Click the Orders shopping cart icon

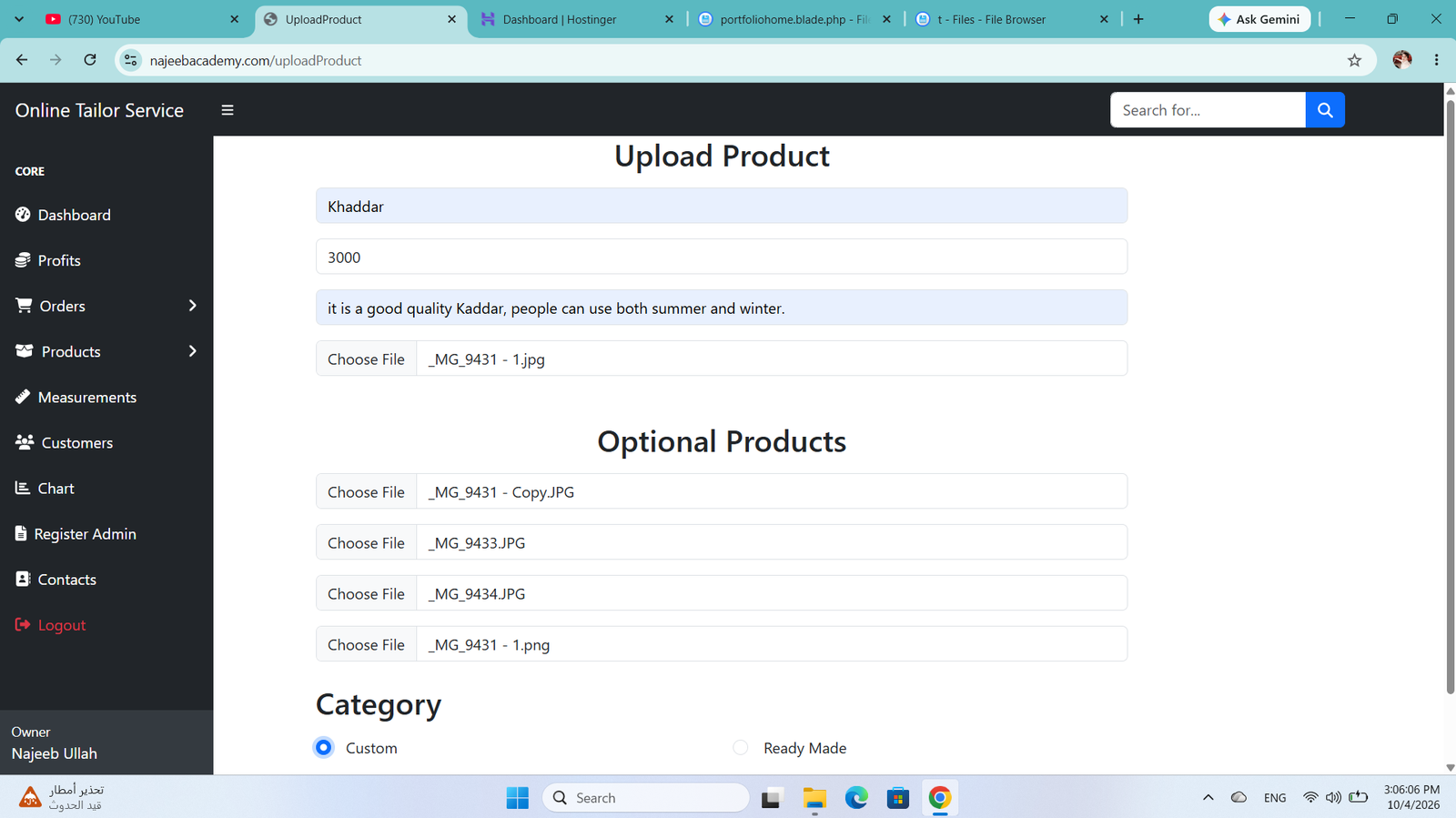click(24, 306)
